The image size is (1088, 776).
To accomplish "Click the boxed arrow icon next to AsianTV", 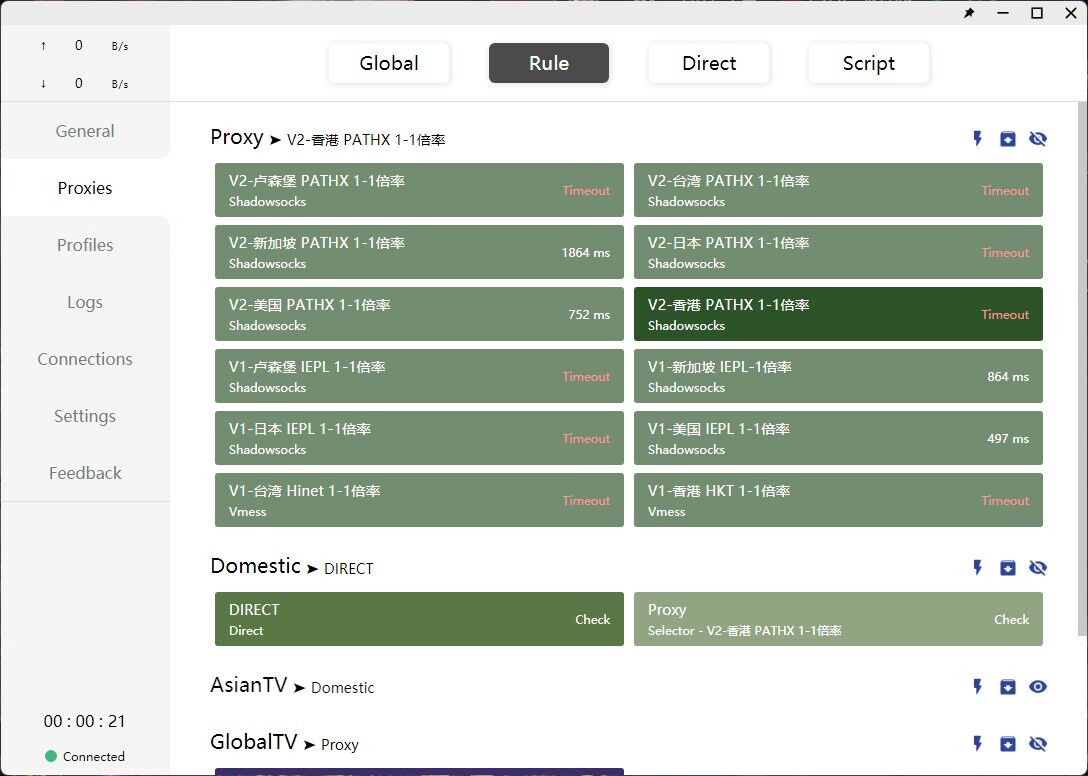I will coord(1008,687).
